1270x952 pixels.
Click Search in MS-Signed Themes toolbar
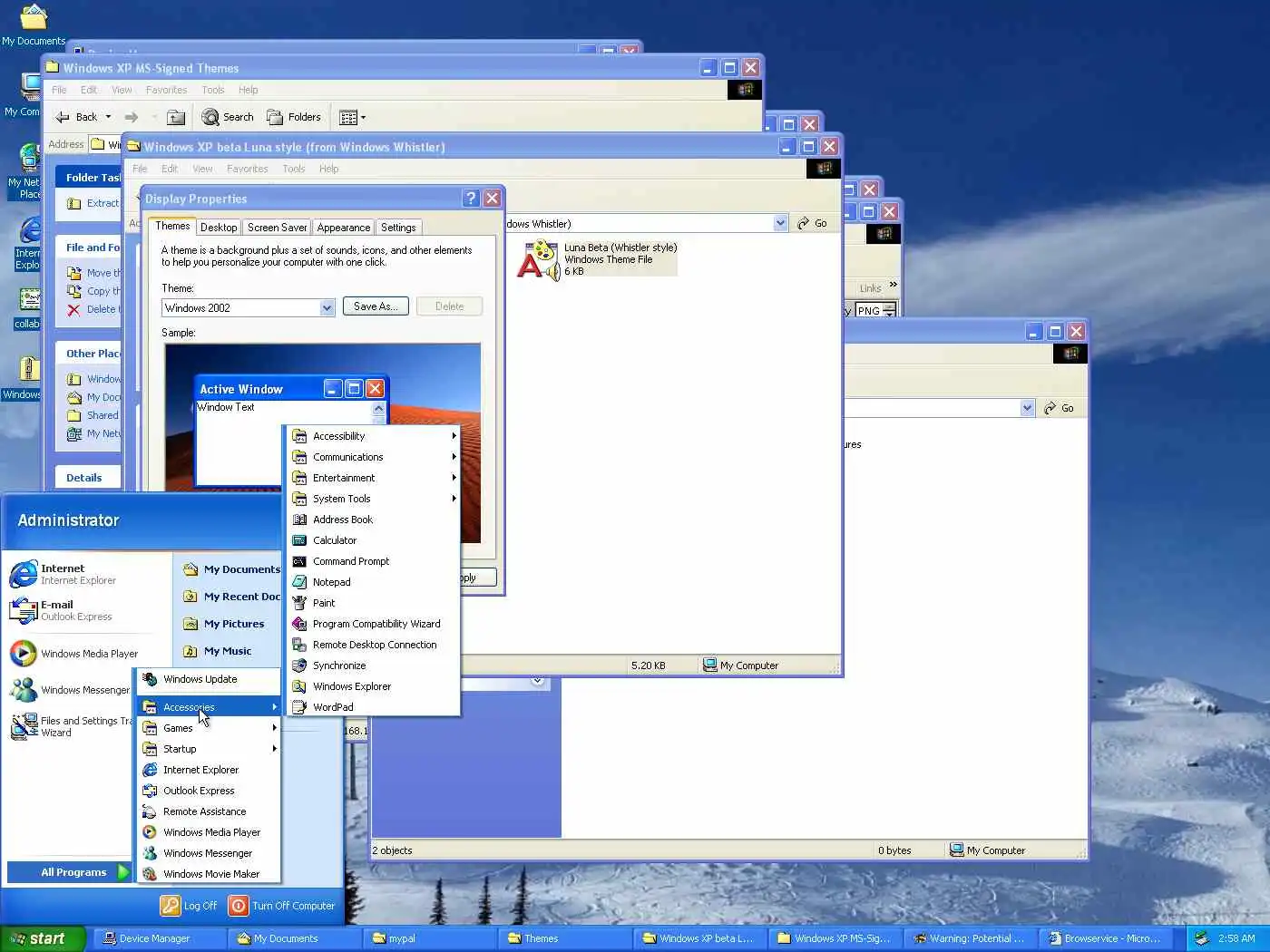pyautogui.click(x=228, y=117)
